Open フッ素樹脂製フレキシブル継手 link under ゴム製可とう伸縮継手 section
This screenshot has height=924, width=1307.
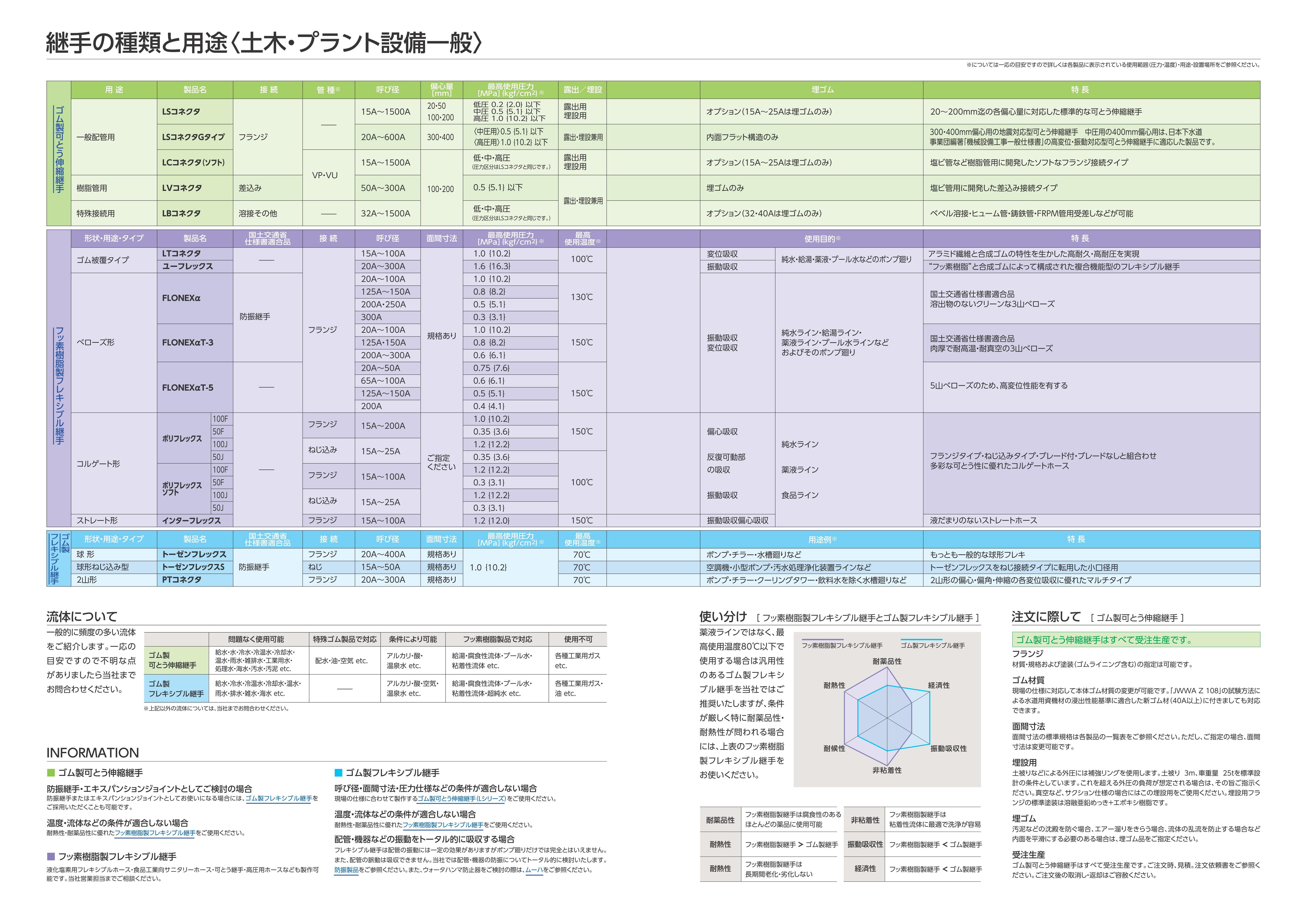pyautogui.click(x=155, y=833)
